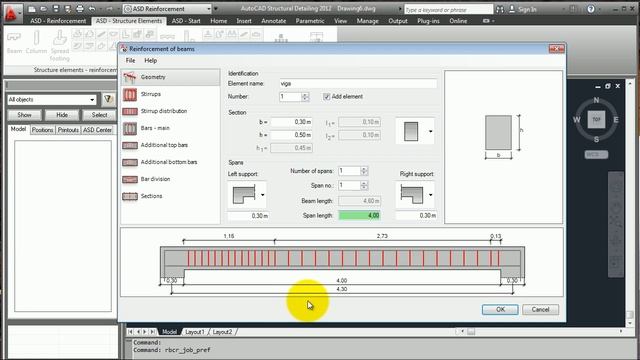Open the WCS dropdown below the ViewCube
This screenshot has height=360, width=640.
click(x=596, y=154)
